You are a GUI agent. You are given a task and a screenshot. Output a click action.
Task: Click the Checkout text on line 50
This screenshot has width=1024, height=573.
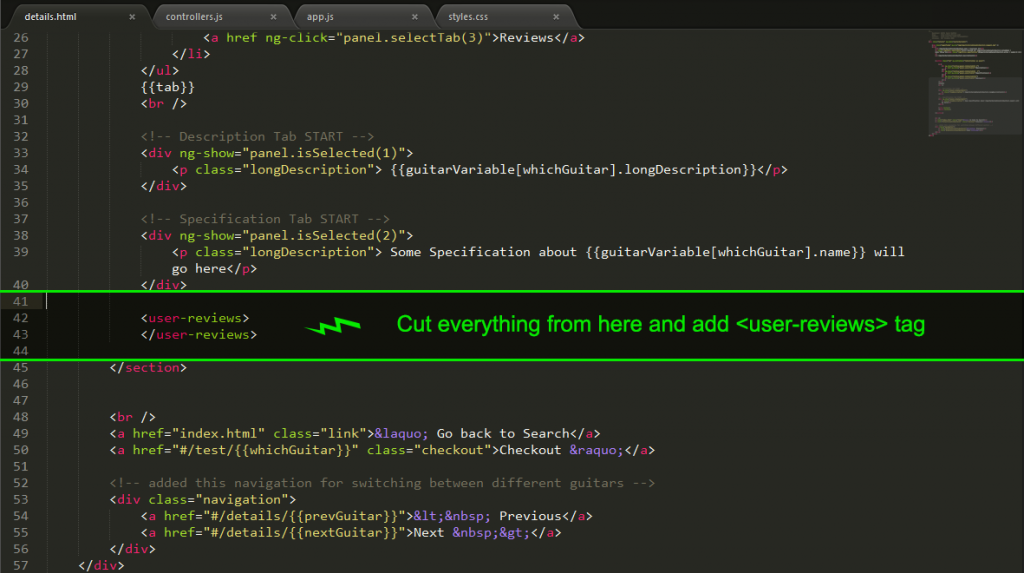click(530, 450)
